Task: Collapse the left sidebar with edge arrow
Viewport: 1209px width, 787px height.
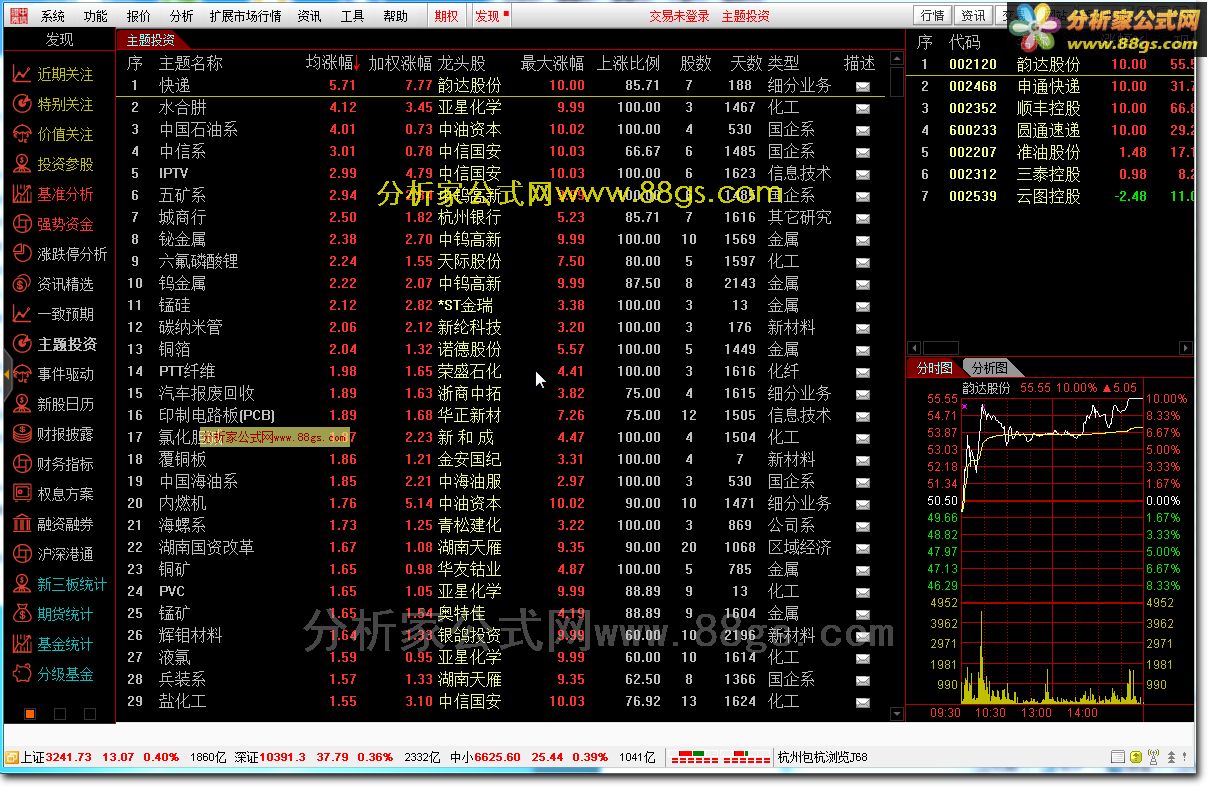Action: [5, 373]
